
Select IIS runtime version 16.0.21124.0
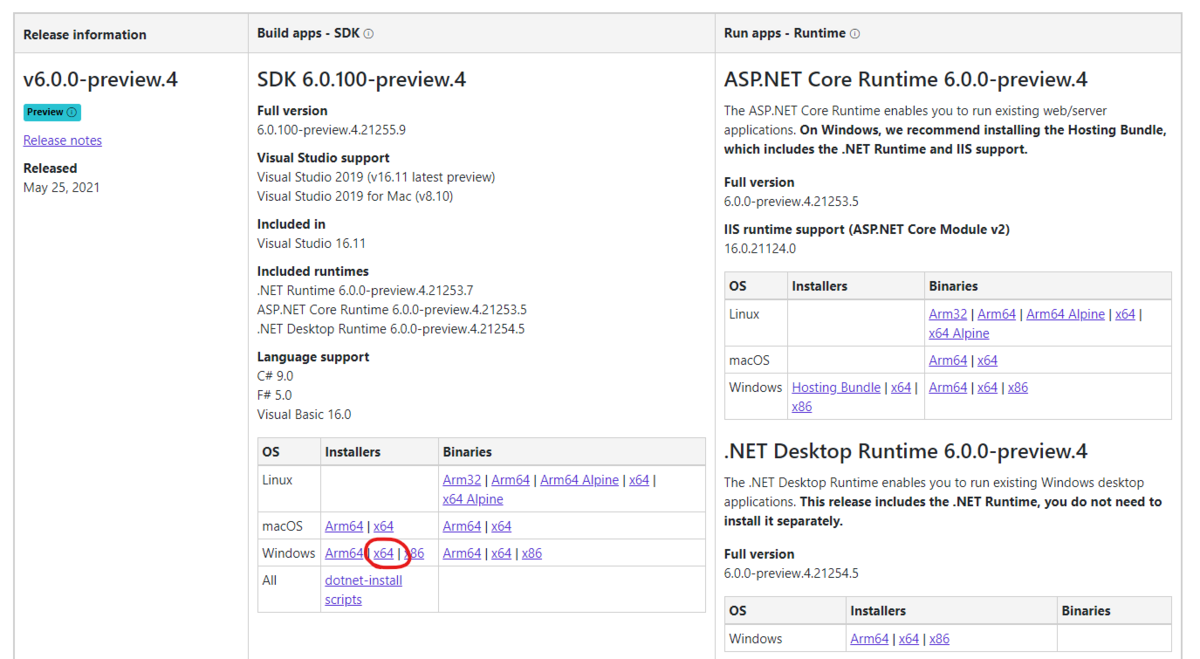760,248
